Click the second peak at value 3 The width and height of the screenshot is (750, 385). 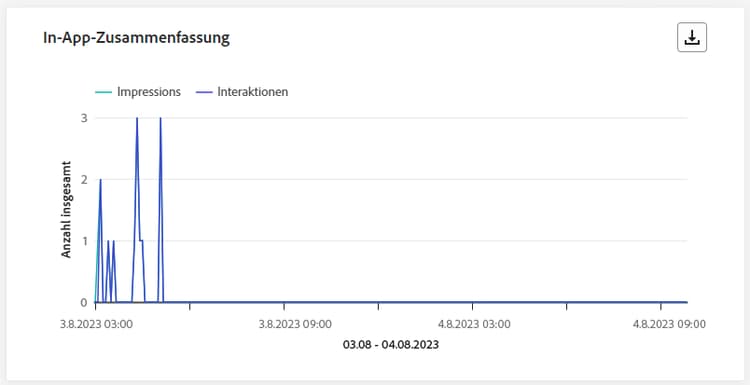pyautogui.click(x=160, y=118)
